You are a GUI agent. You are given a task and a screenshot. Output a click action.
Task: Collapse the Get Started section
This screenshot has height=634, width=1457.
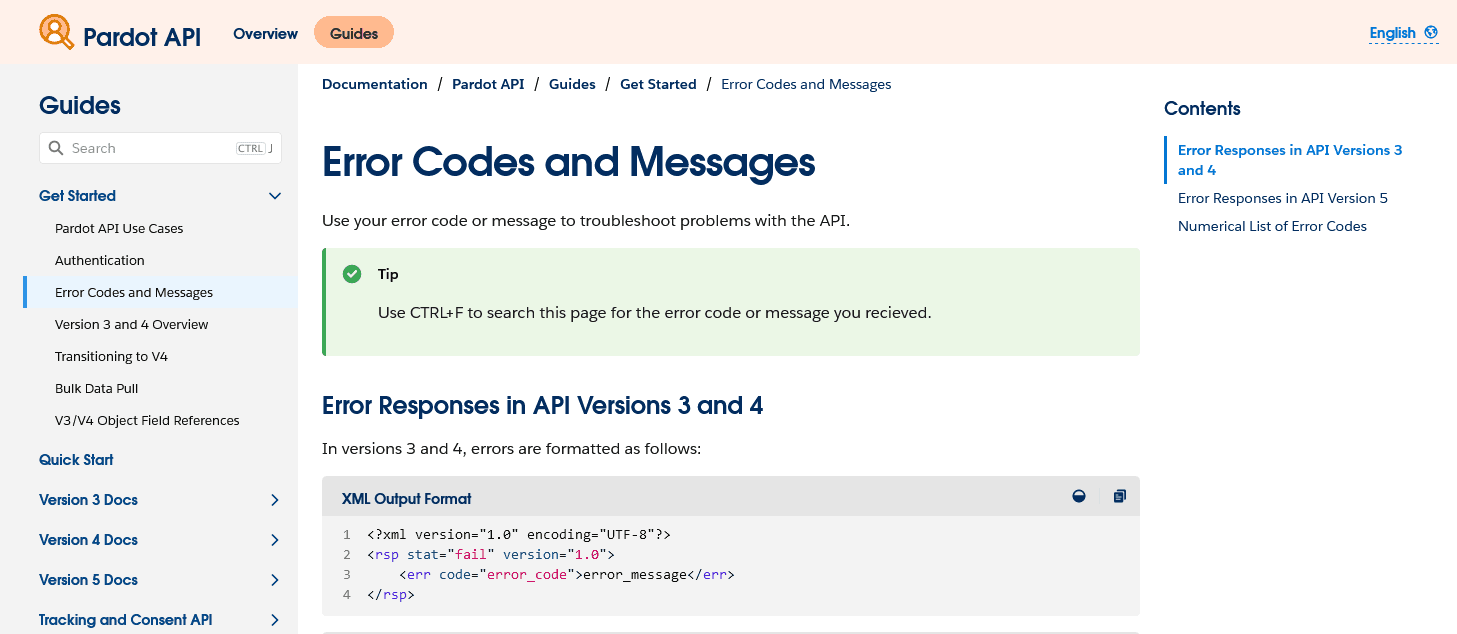[275, 196]
